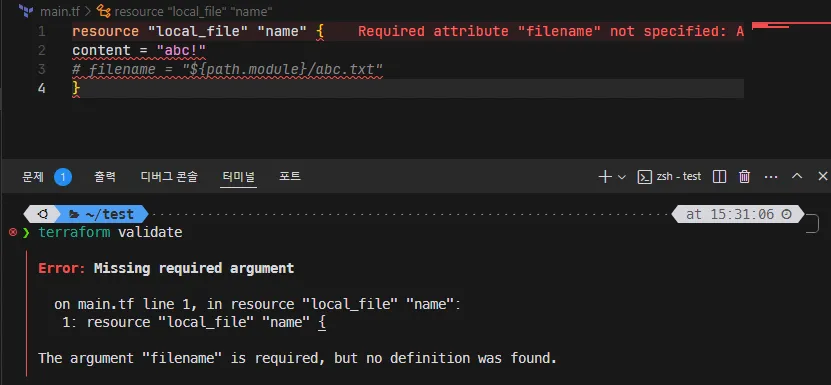Kill terminal with the trash icon
This screenshot has height=385, width=831.
(745, 177)
